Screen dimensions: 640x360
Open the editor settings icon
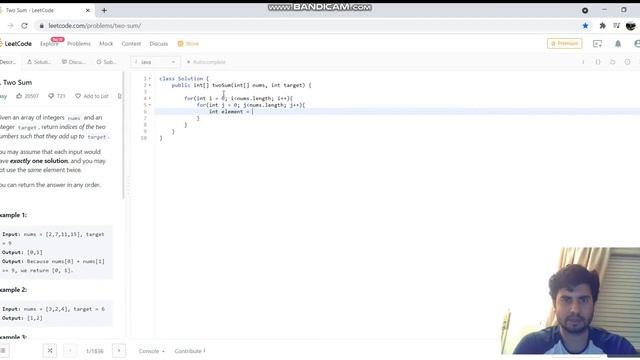pos(627,62)
